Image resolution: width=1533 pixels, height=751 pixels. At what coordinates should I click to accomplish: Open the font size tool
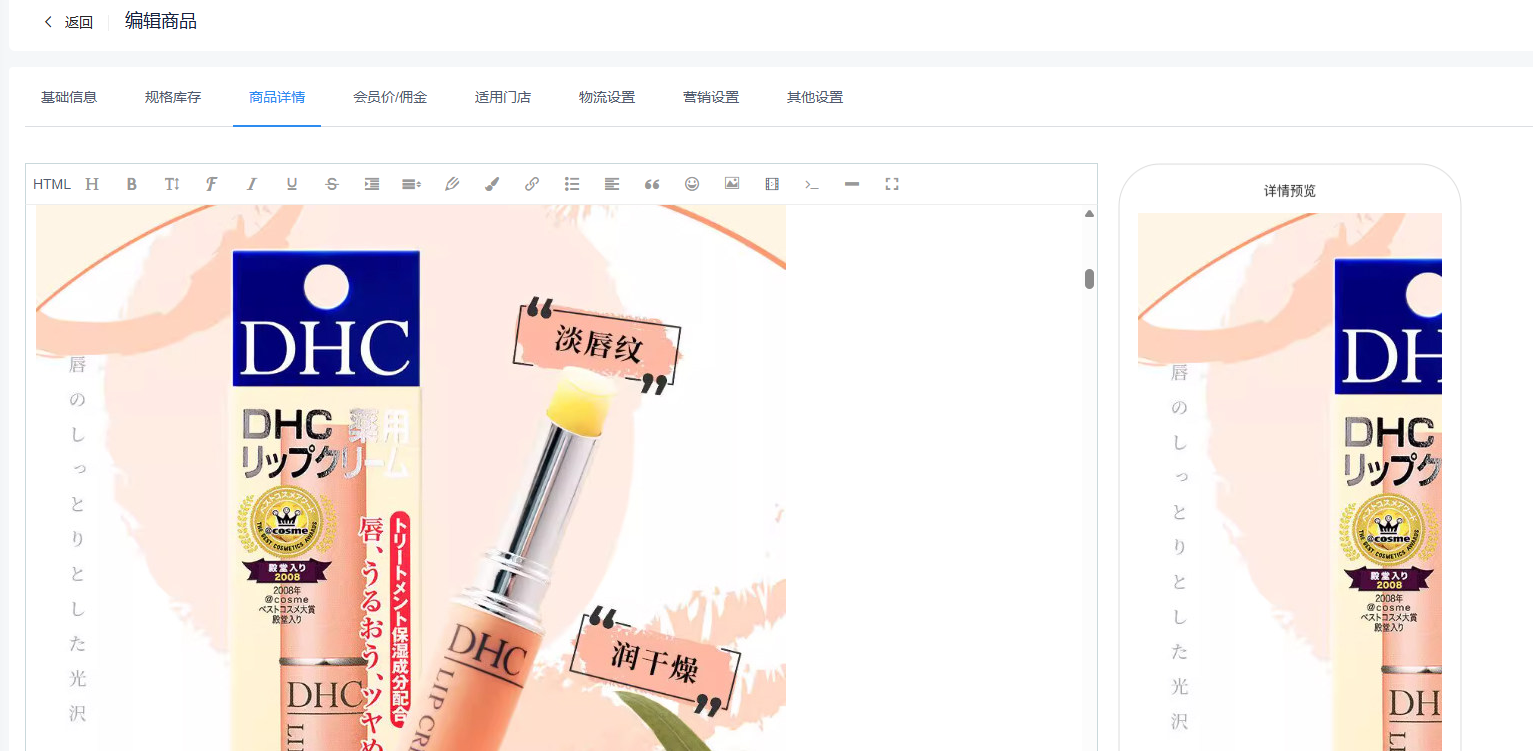point(172,184)
